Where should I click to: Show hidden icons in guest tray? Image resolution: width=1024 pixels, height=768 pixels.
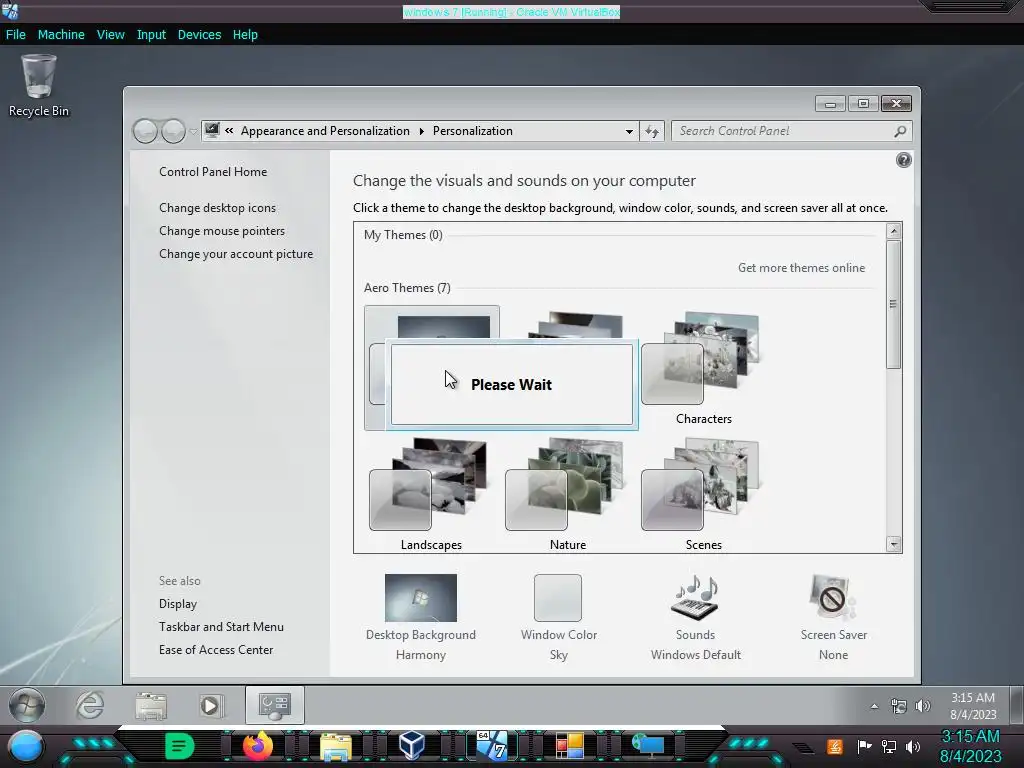click(874, 706)
